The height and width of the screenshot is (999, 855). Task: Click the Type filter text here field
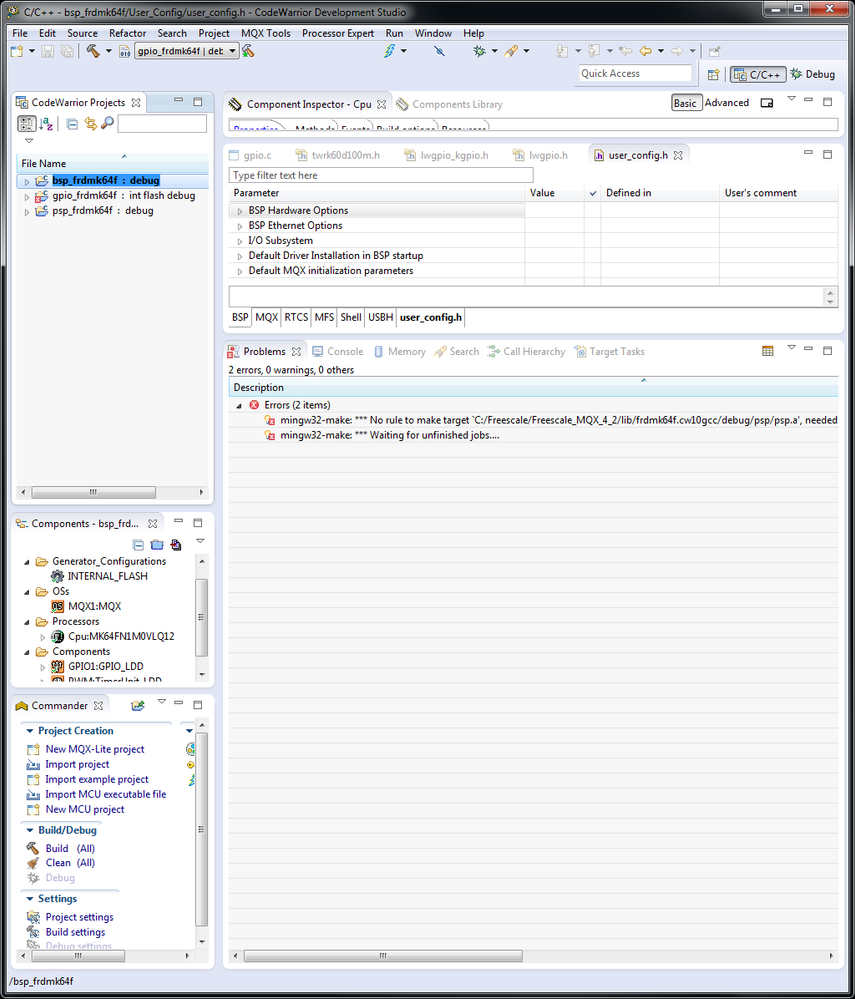pos(380,175)
